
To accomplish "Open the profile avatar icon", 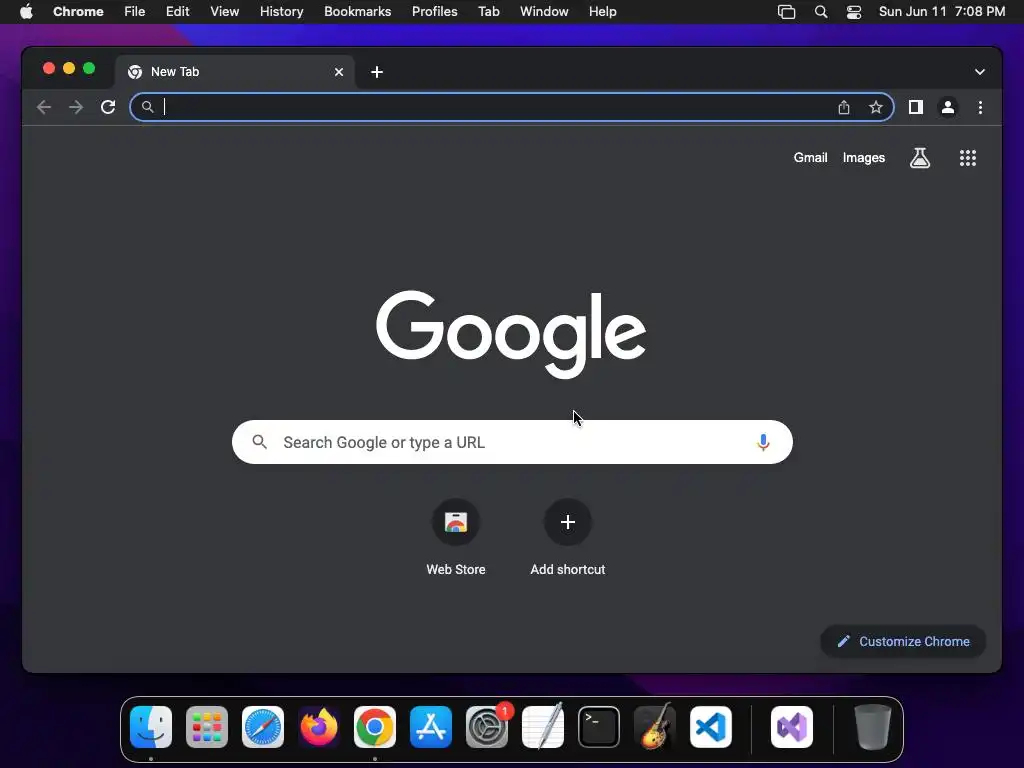I will coord(948,107).
